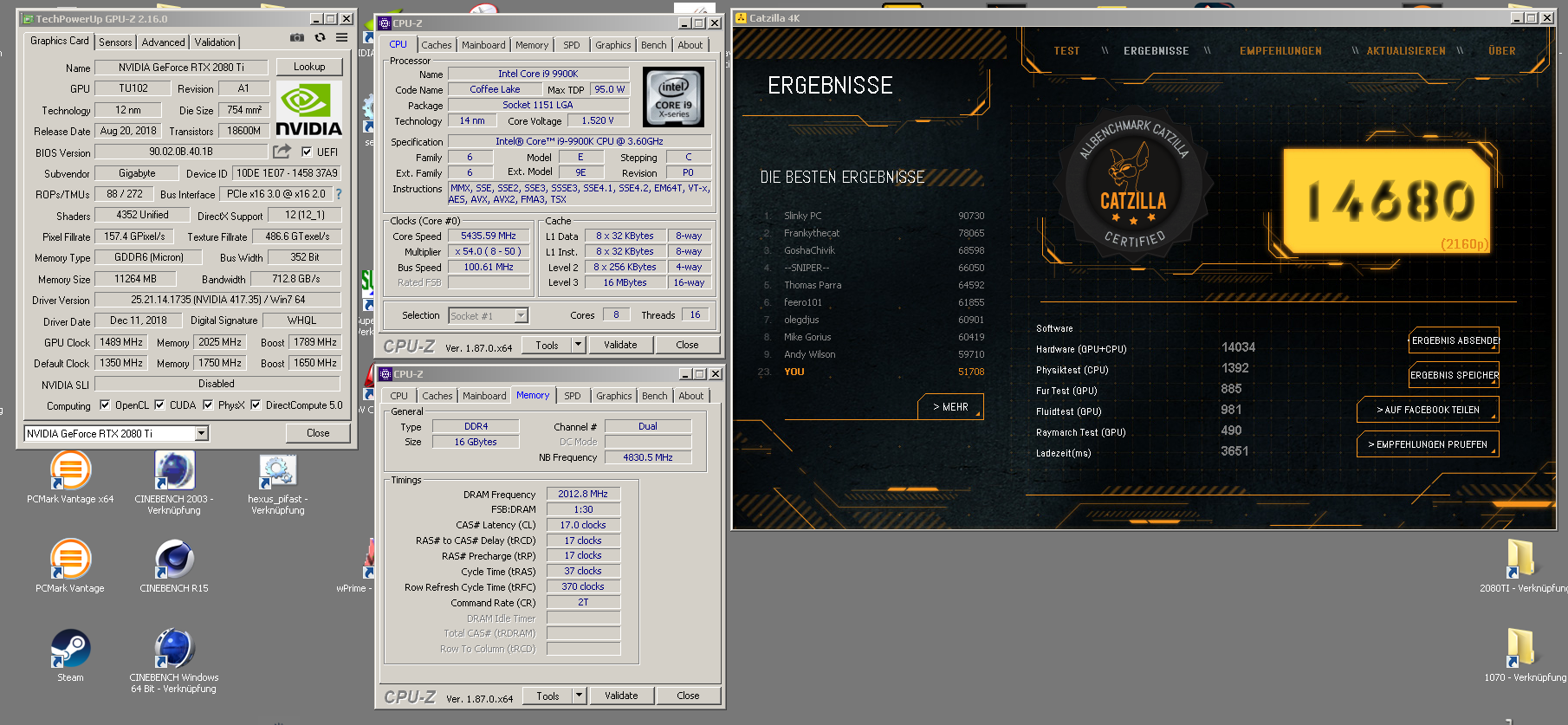Screen dimensions: 1568x725
Task: Toggle the UEFI checkbox
Action: coord(307,152)
